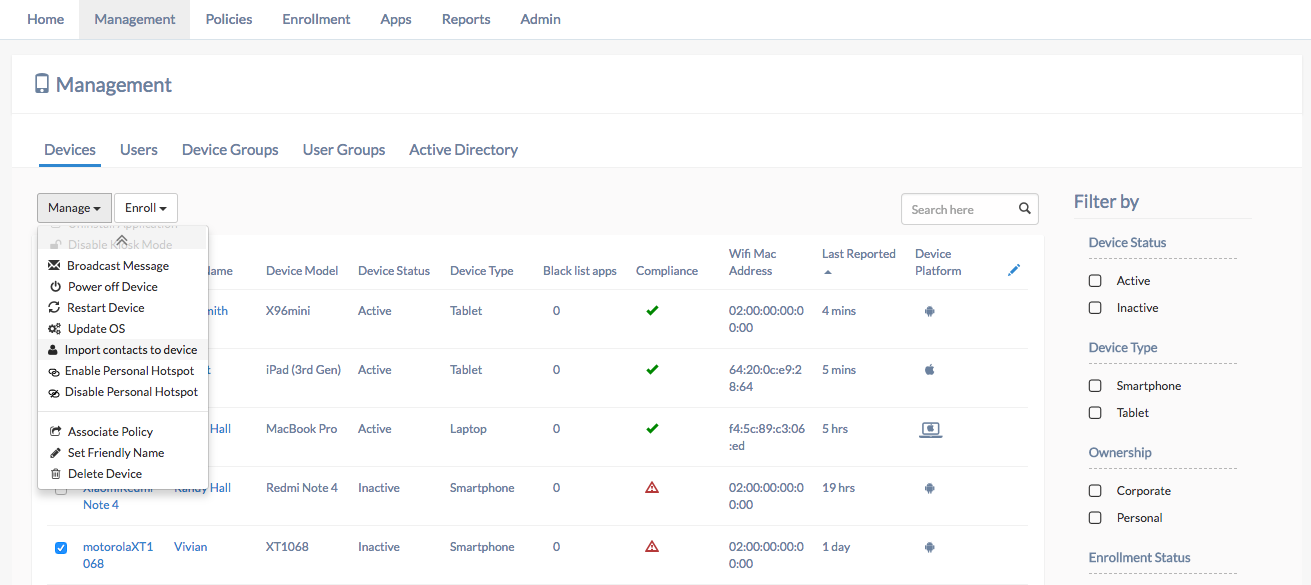This screenshot has height=585, width=1311.
Task: Click the Compliance column header
Action: [667, 271]
